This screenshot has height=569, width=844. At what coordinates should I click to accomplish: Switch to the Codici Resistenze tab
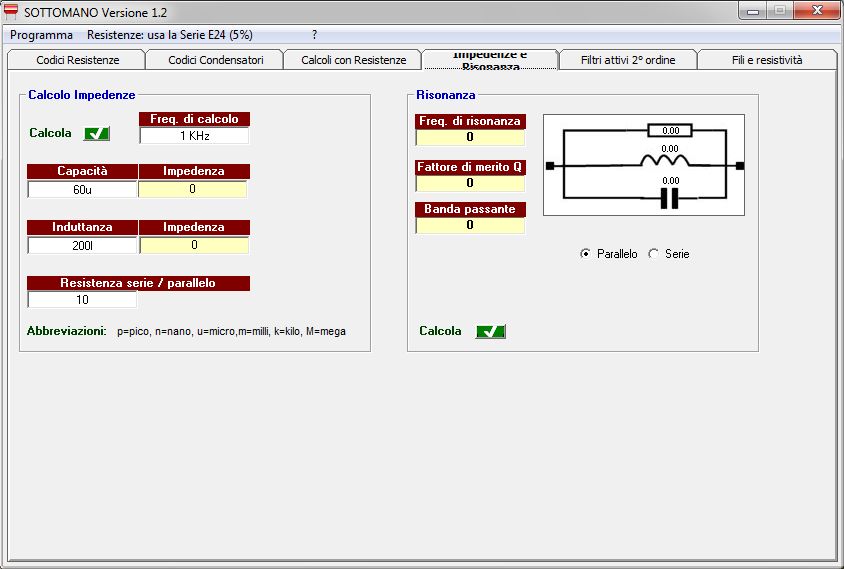[77, 60]
